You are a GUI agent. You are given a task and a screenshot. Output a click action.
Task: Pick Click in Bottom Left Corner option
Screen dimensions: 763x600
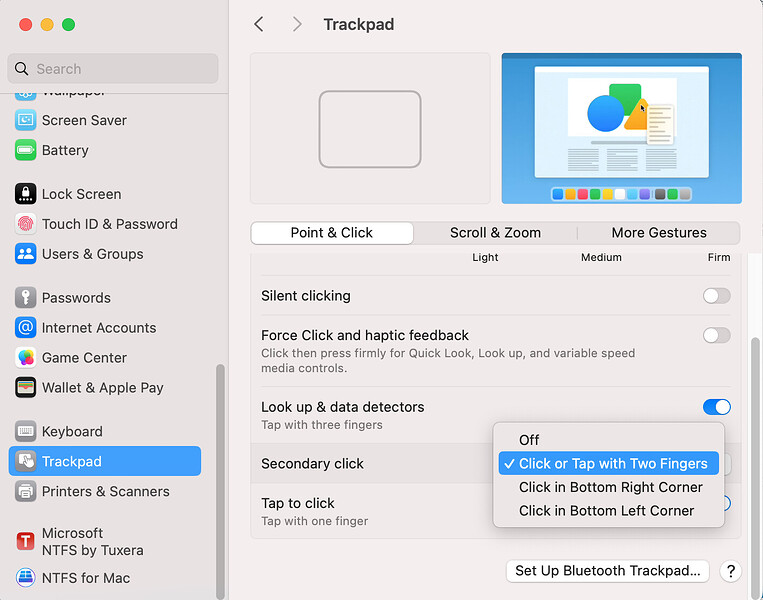[x=606, y=510]
